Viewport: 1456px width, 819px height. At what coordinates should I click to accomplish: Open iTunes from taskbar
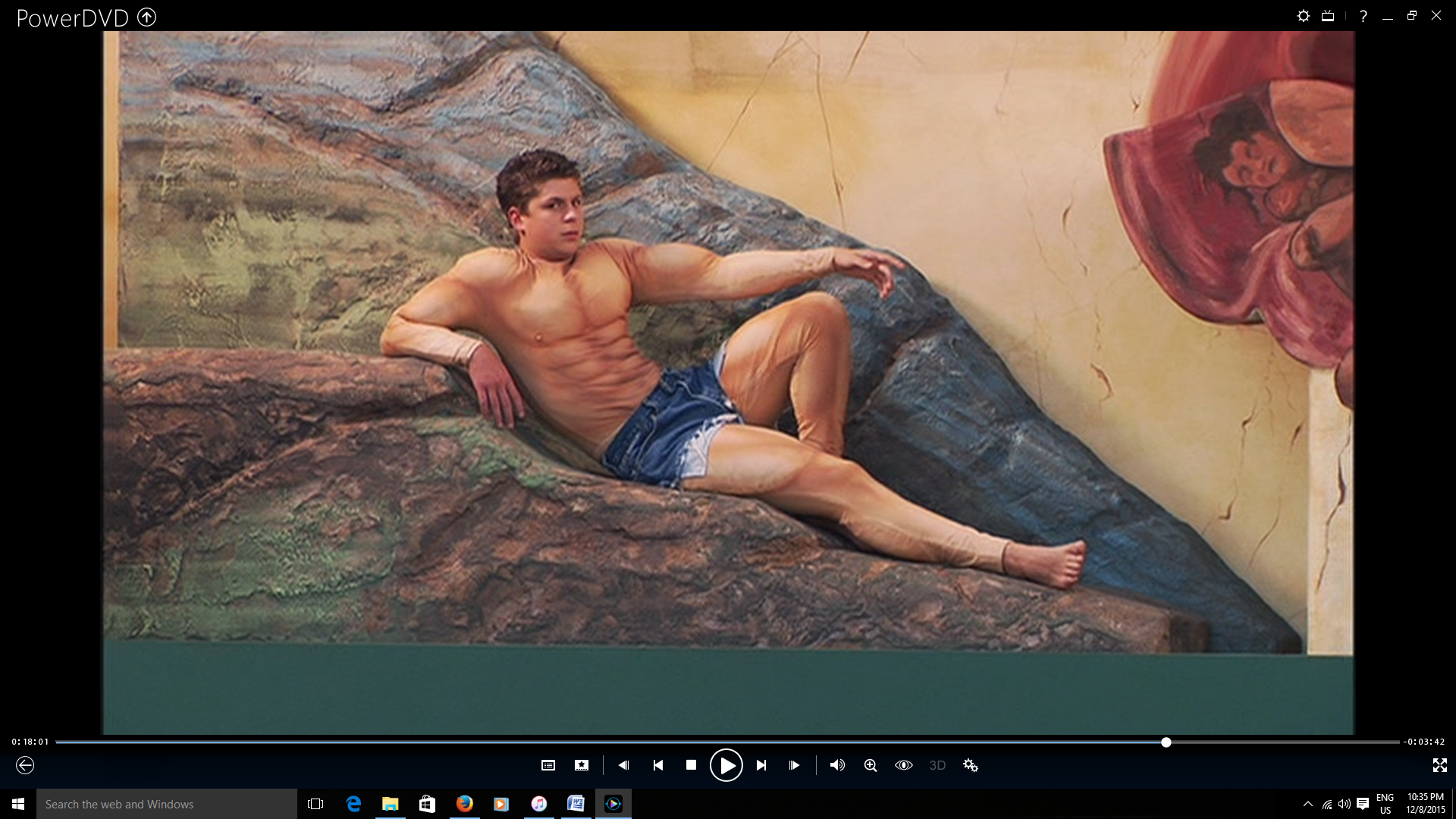(x=538, y=804)
